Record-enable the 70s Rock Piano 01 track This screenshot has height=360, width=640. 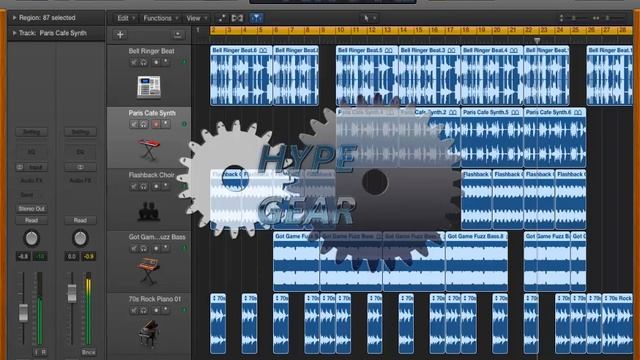tap(156, 310)
